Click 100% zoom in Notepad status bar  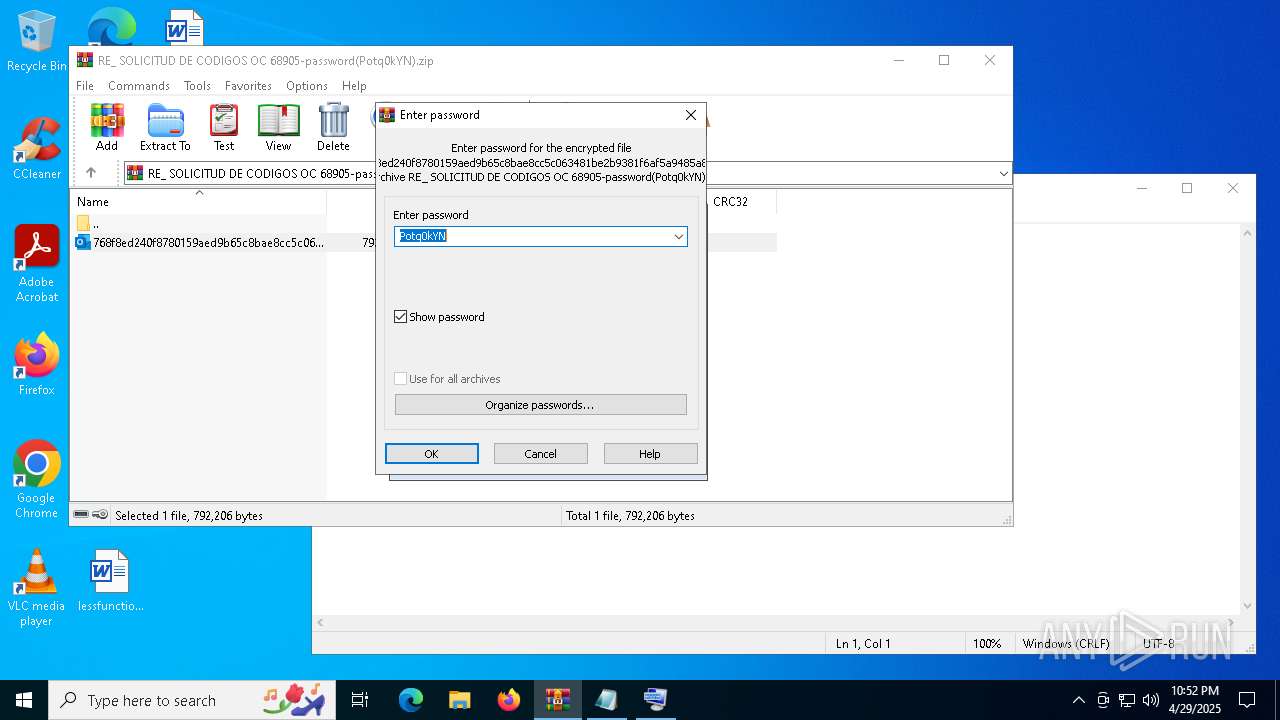tap(987, 644)
